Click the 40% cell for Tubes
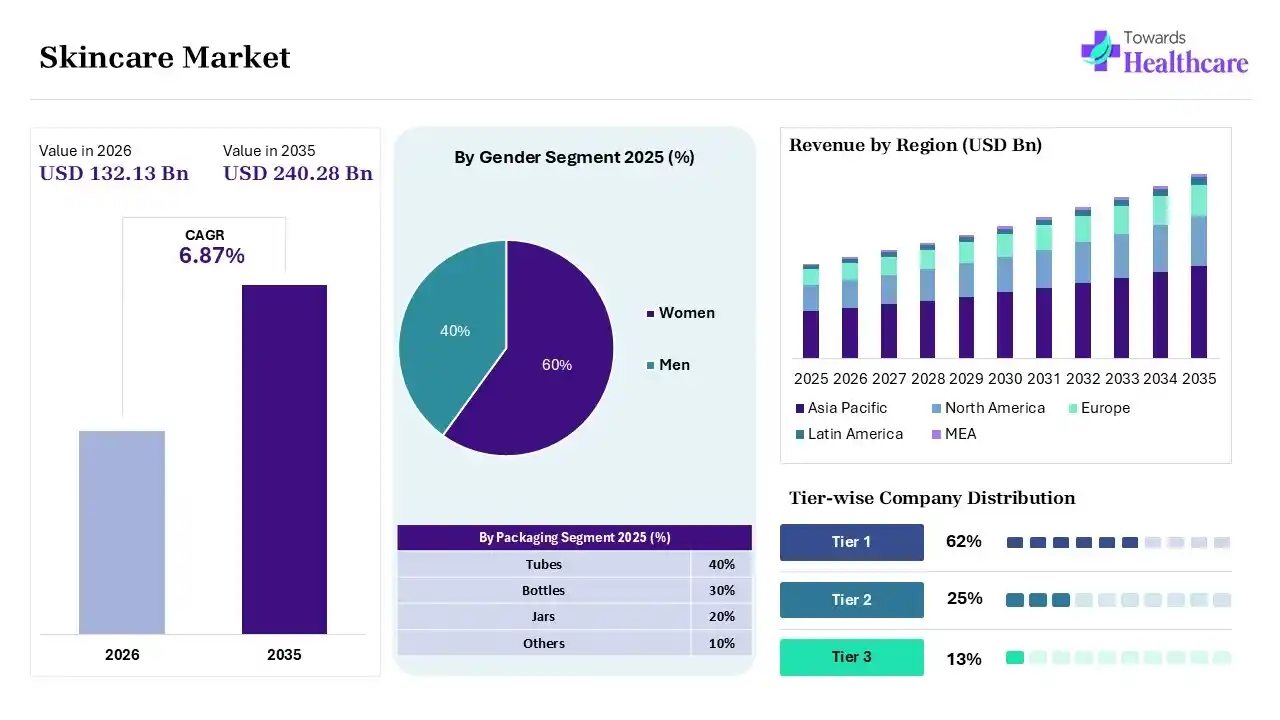Viewport: 1280px width, 720px height. pos(722,564)
